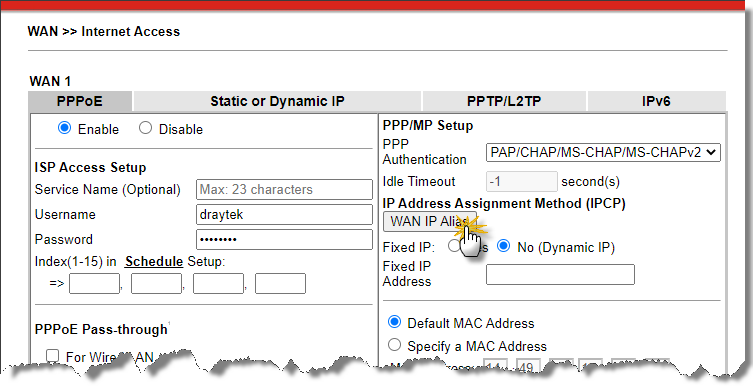The image size is (753, 386).
Task: Click the Idle Timeout field
Action: (x=522, y=181)
